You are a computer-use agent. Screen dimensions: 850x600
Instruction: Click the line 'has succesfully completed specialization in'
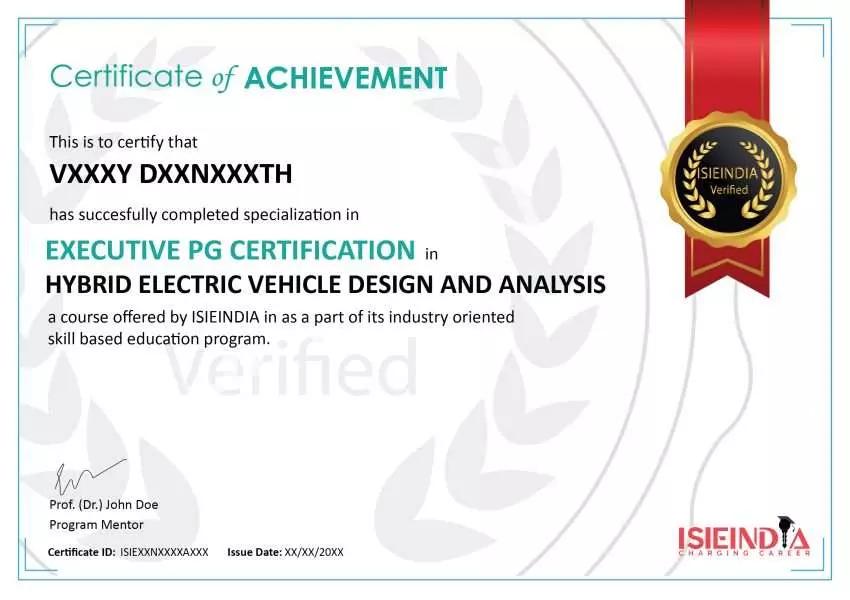coord(204,215)
